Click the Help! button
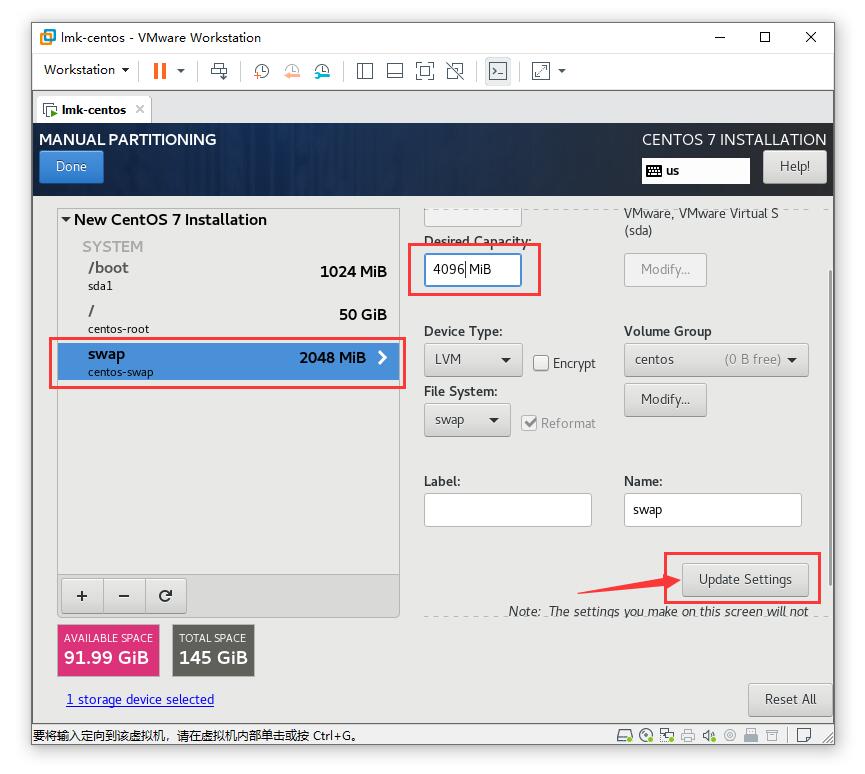Image resolution: width=865 pixels, height=774 pixels. pos(794,167)
